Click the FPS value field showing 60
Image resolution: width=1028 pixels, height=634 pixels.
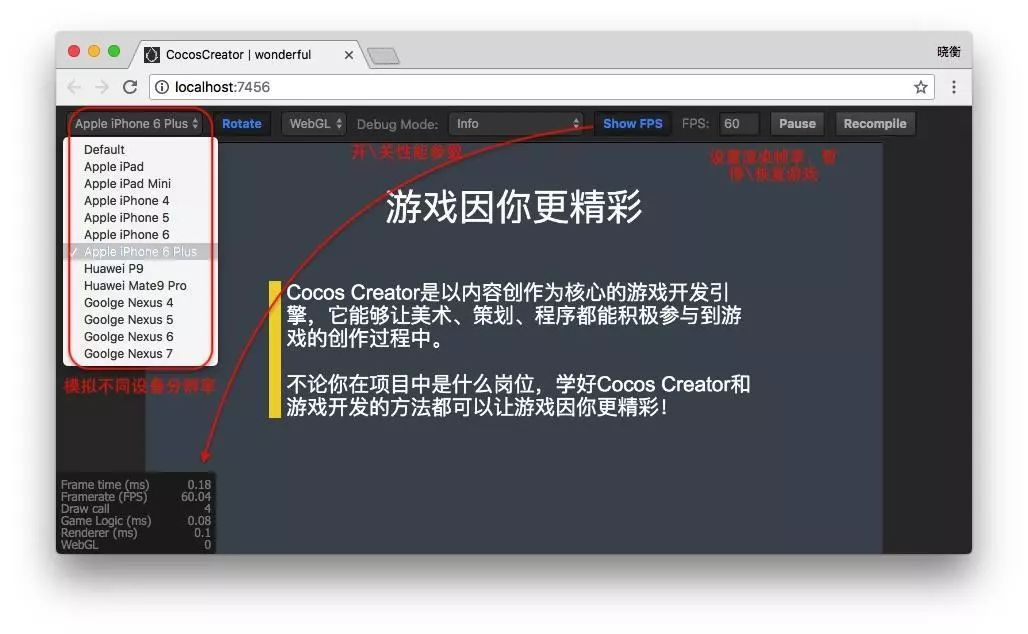click(739, 123)
